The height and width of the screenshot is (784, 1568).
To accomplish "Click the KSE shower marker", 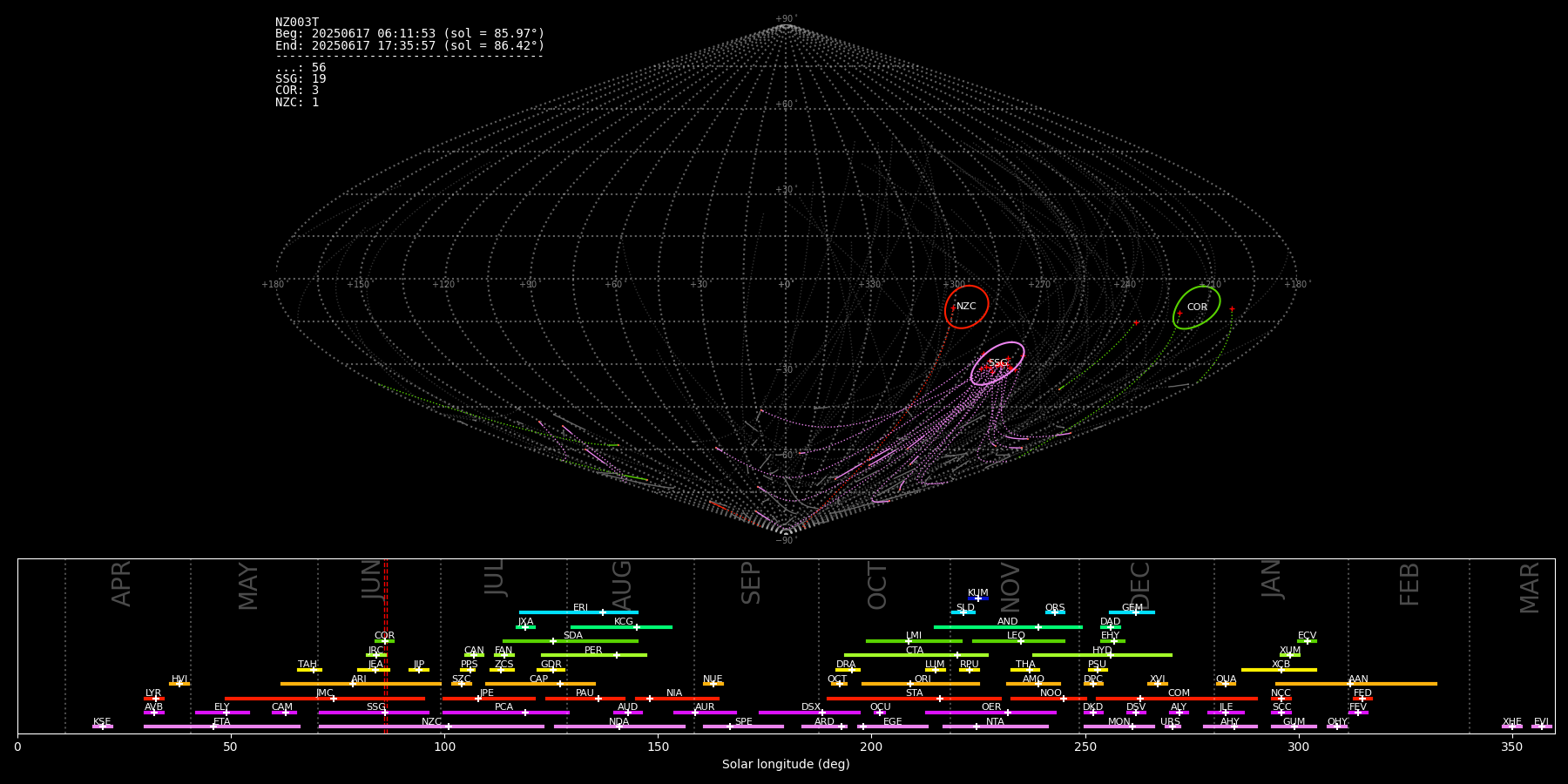I will tap(103, 727).
